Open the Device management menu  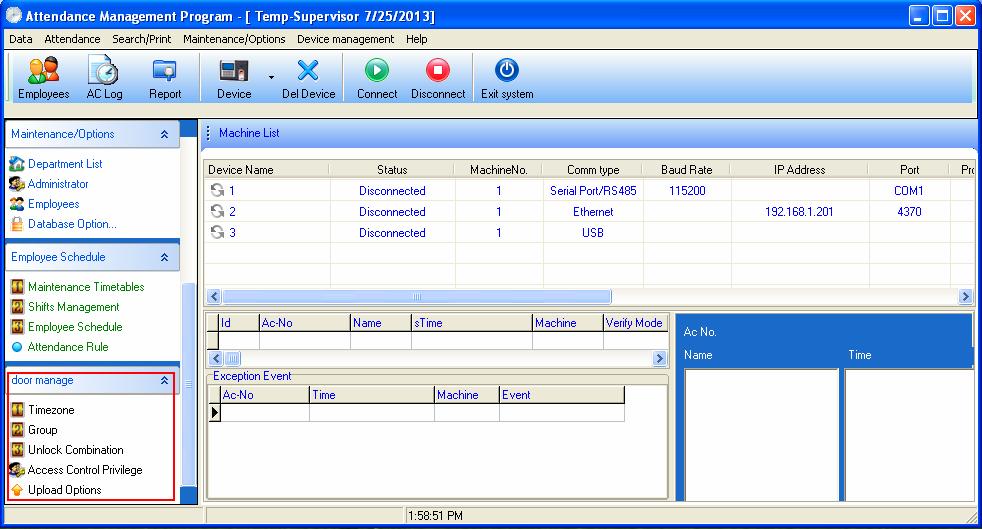345,39
